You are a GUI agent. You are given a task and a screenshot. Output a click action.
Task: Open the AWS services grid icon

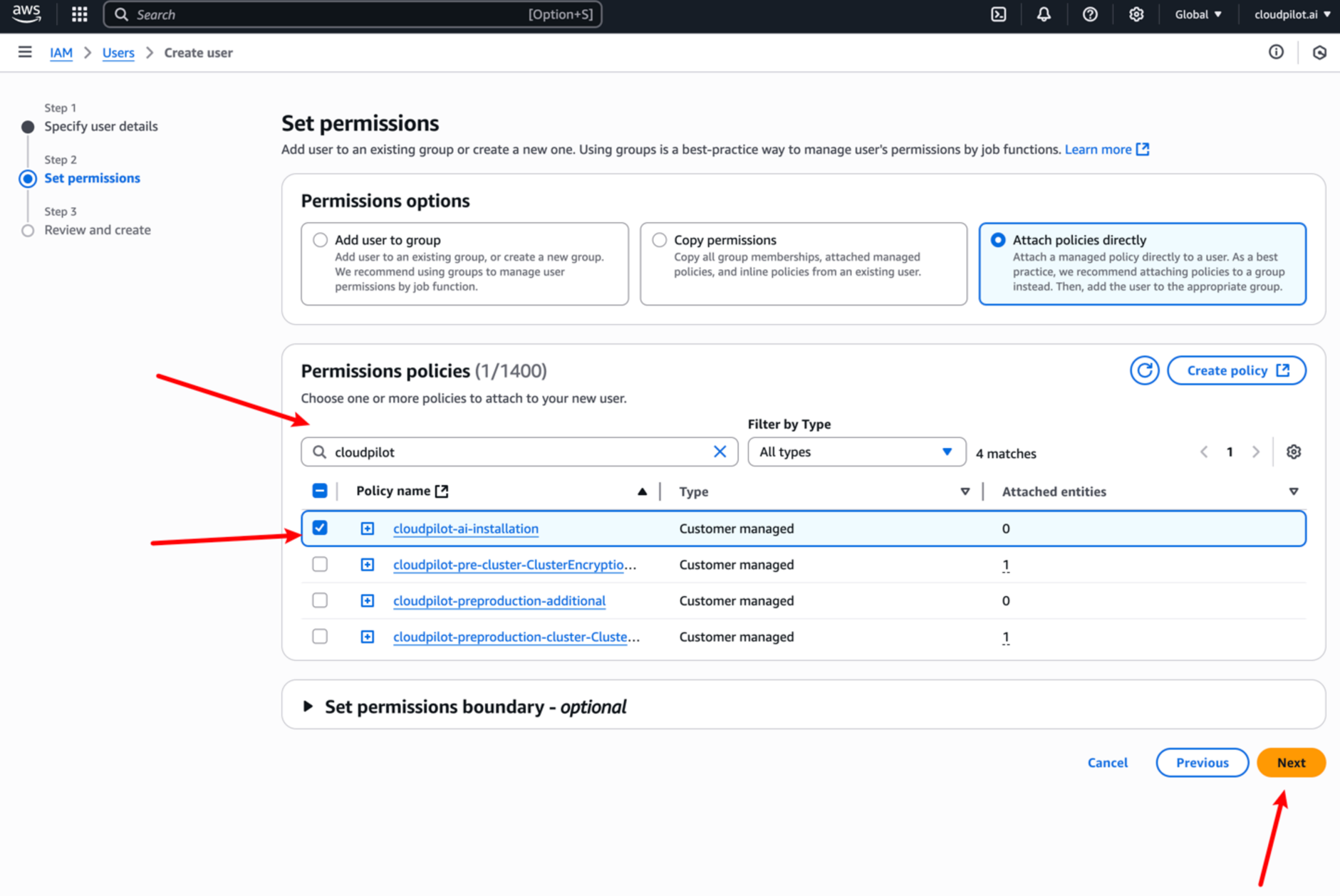(79, 14)
